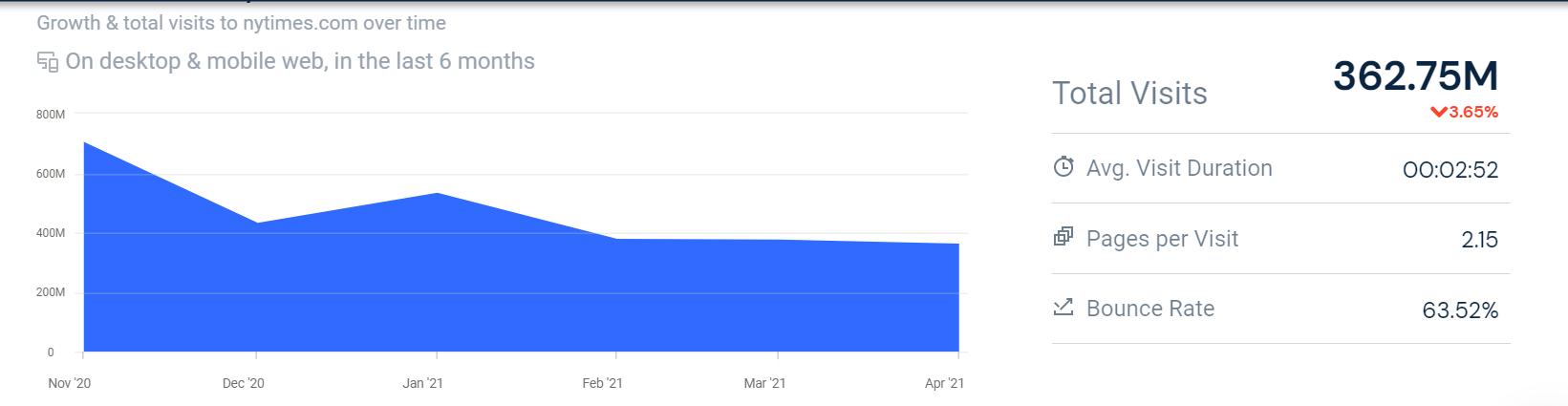Click the desktop & mobile web devices icon

tap(48, 63)
